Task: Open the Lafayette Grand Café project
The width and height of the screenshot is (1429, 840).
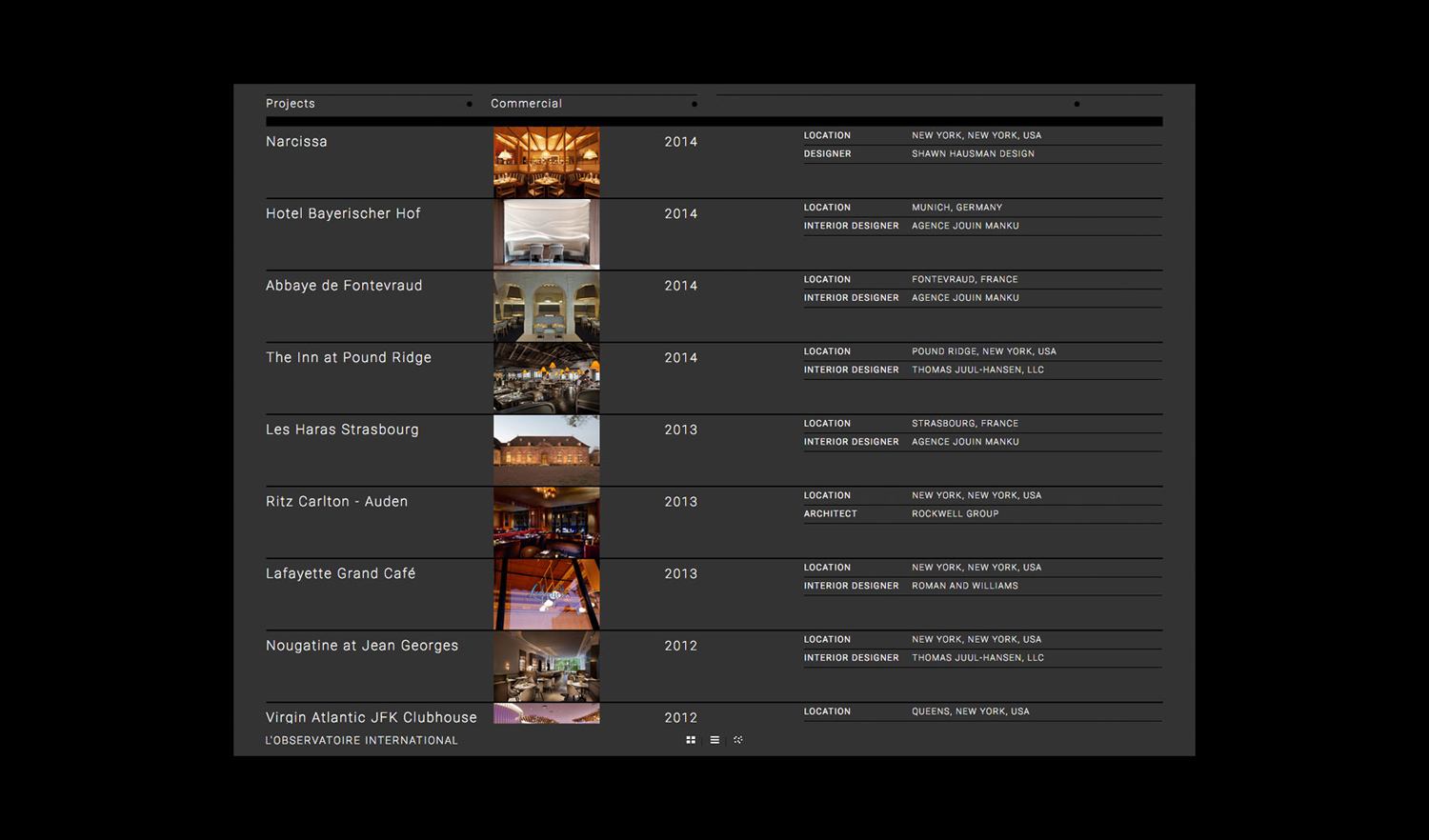Action: pos(340,573)
